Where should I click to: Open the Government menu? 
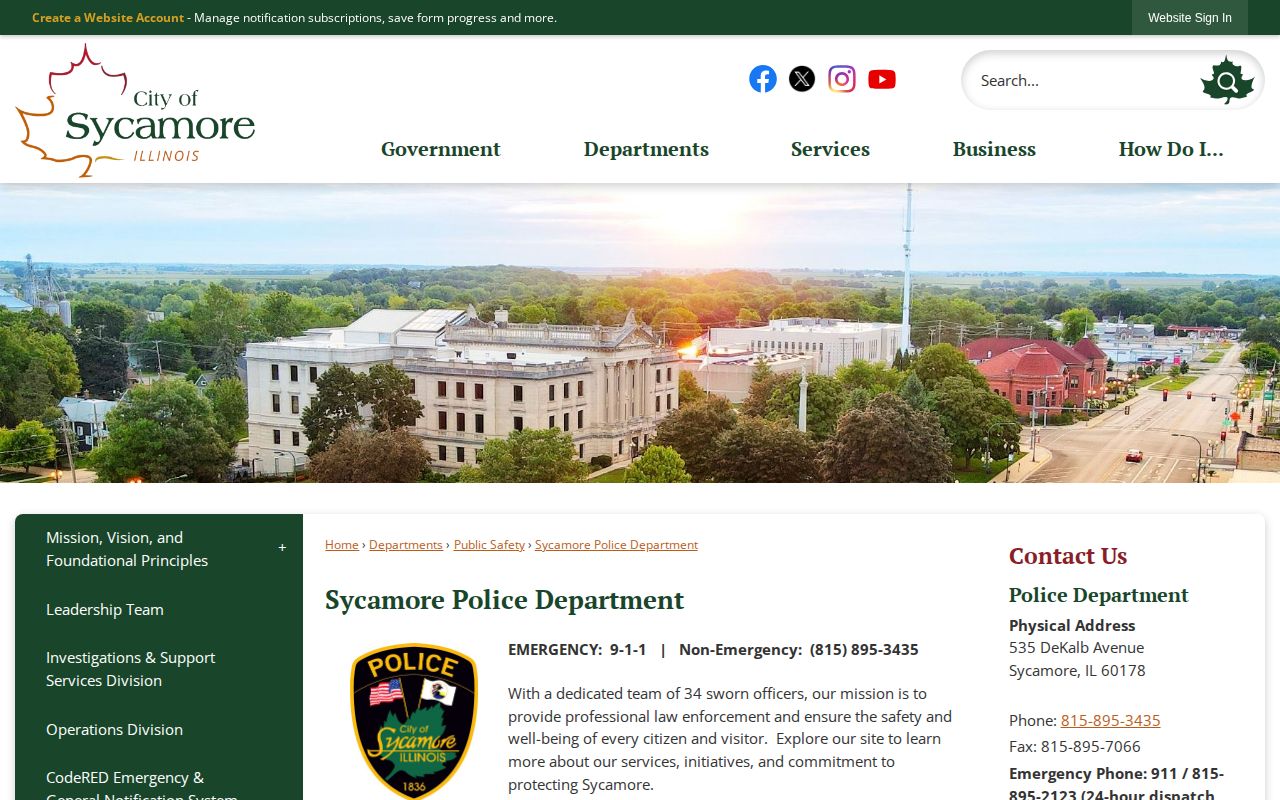(x=441, y=149)
